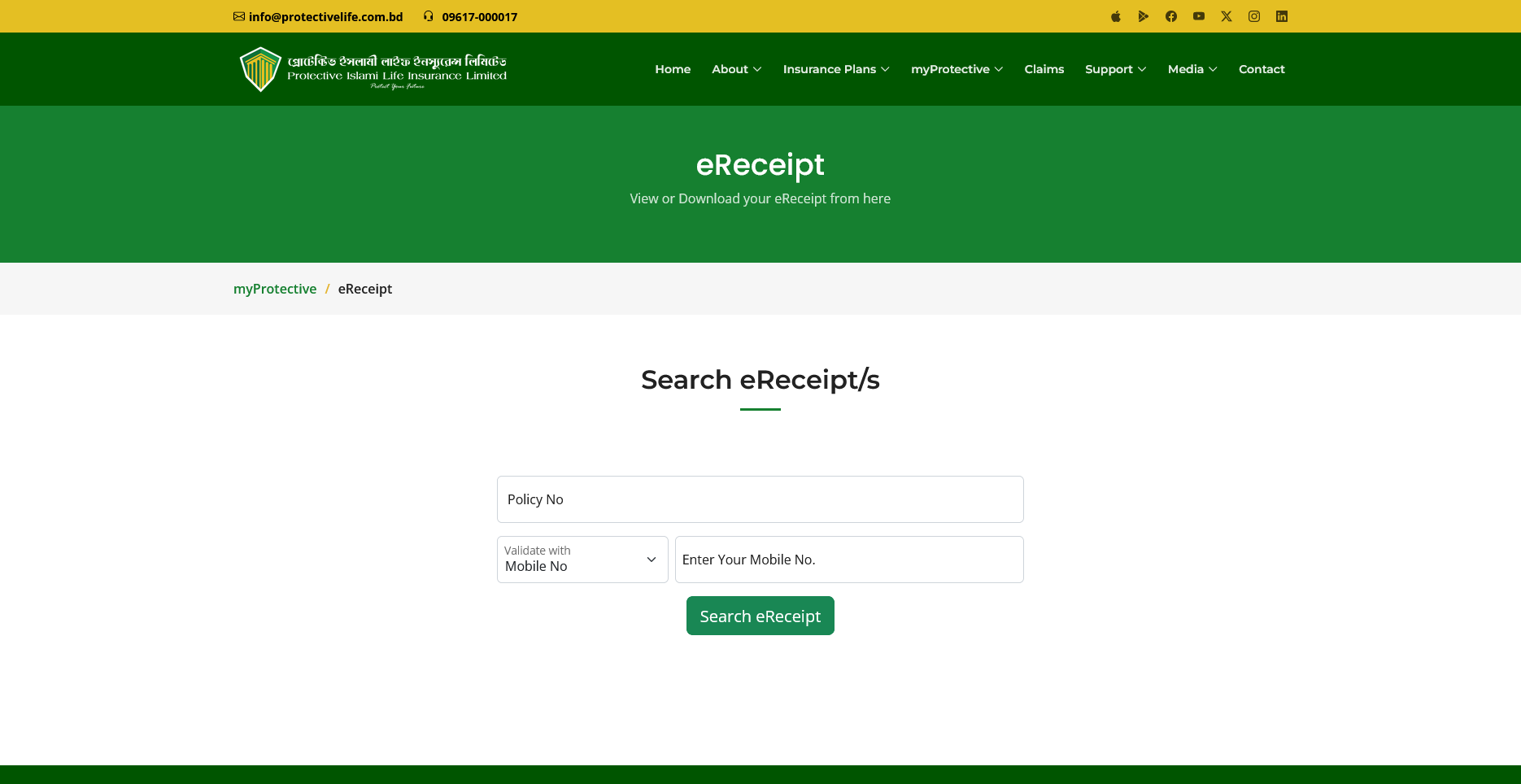Visit the Facebook page icon
1521x784 pixels.
click(x=1171, y=16)
